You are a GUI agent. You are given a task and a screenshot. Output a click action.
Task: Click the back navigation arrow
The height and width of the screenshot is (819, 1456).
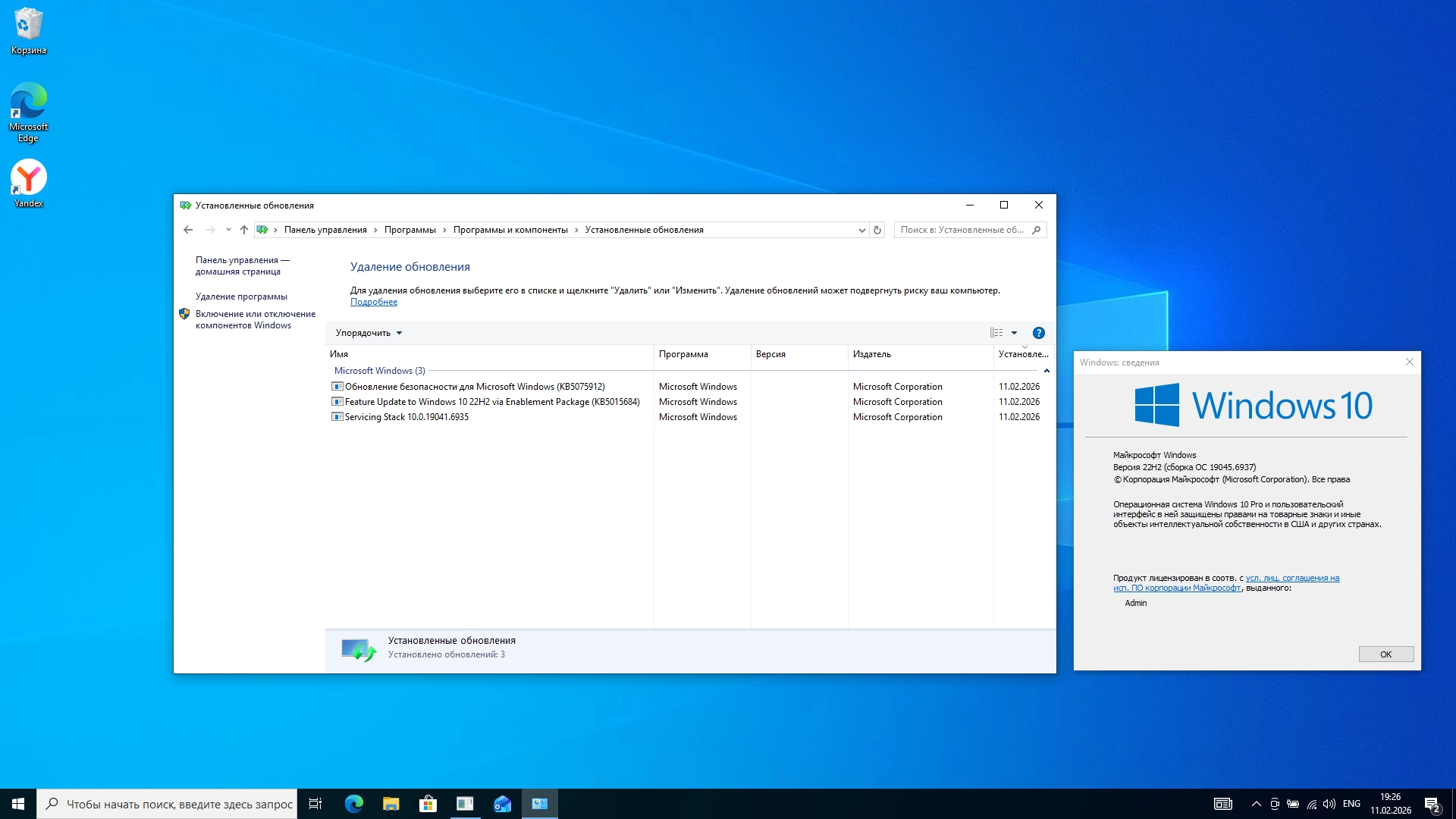[188, 230]
